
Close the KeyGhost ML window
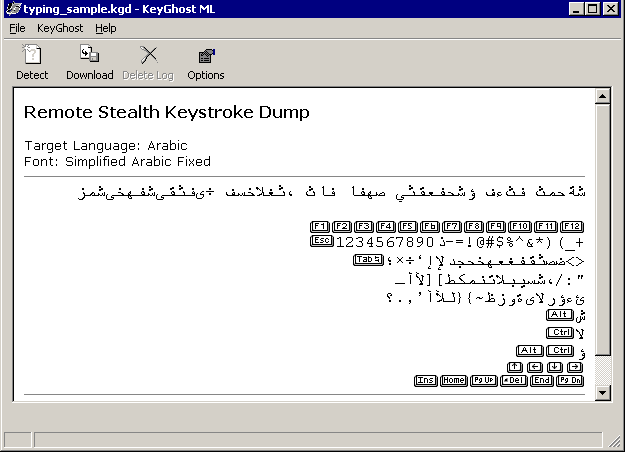[x=611, y=9]
